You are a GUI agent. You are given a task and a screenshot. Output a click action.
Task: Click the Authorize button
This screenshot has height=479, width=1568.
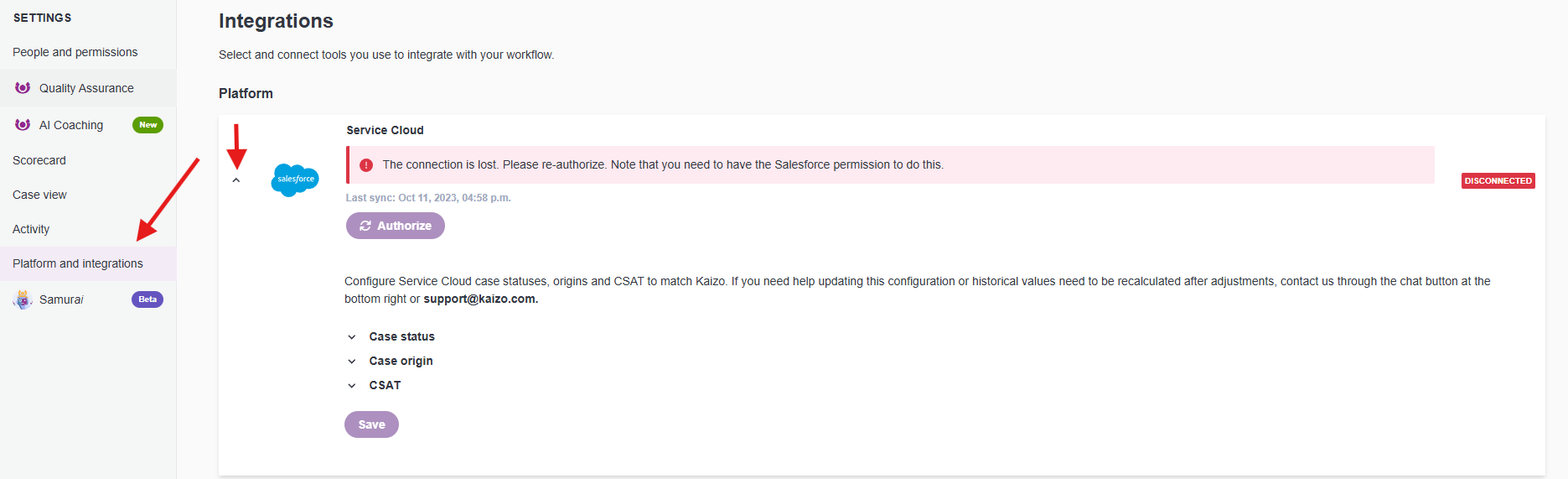click(396, 226)
